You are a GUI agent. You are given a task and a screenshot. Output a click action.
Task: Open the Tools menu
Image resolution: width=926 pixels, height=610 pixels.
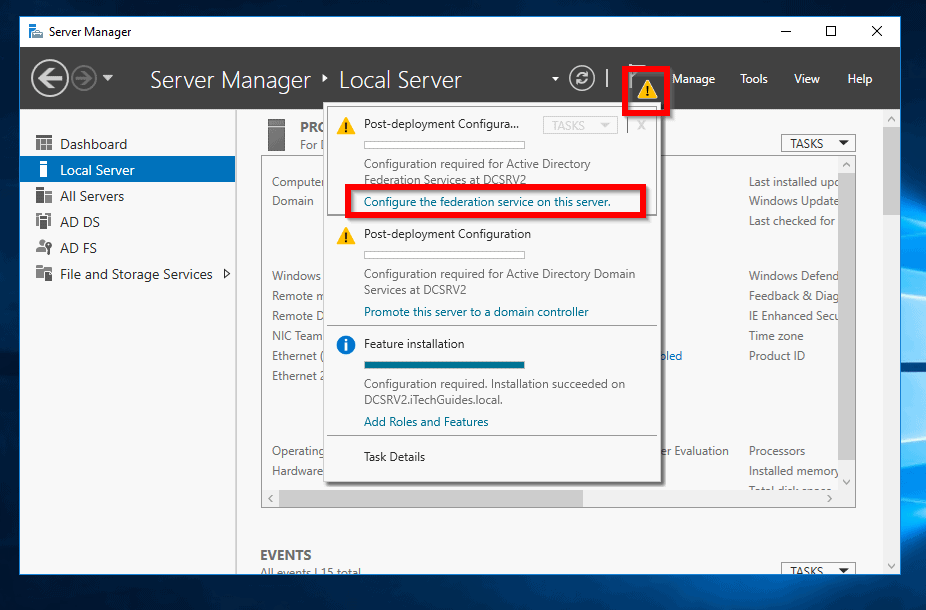click(x=753, y=79)
